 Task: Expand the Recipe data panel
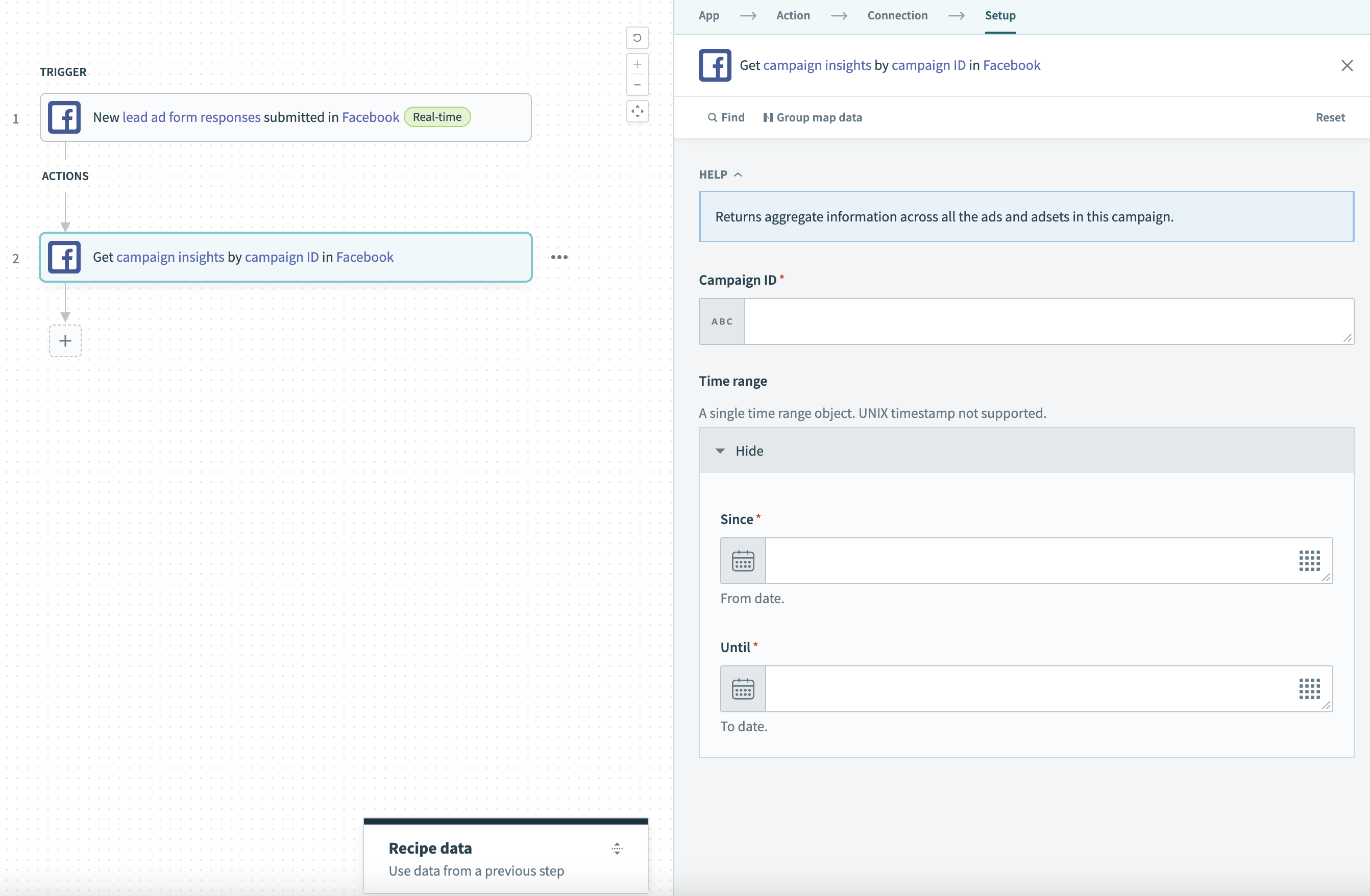coord(617,847)
